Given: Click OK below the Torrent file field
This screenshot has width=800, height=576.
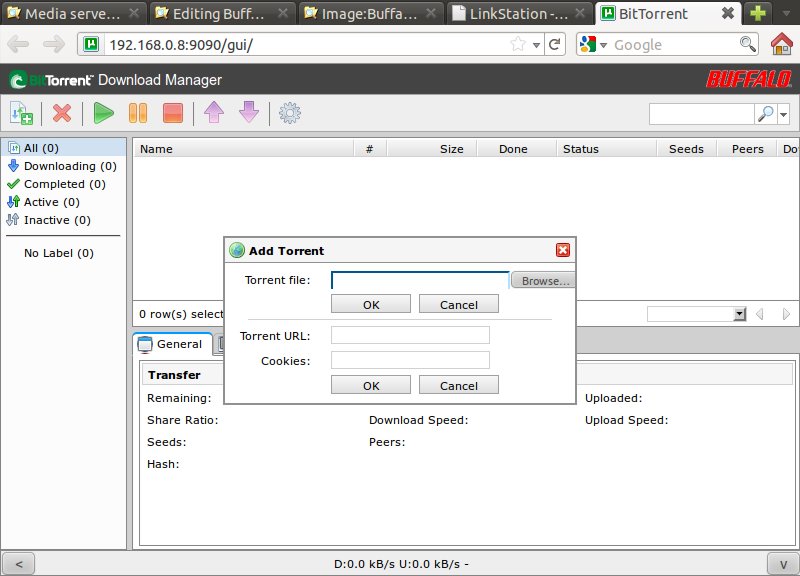Looking at the screenshot, I should click(x=371, y=305).
